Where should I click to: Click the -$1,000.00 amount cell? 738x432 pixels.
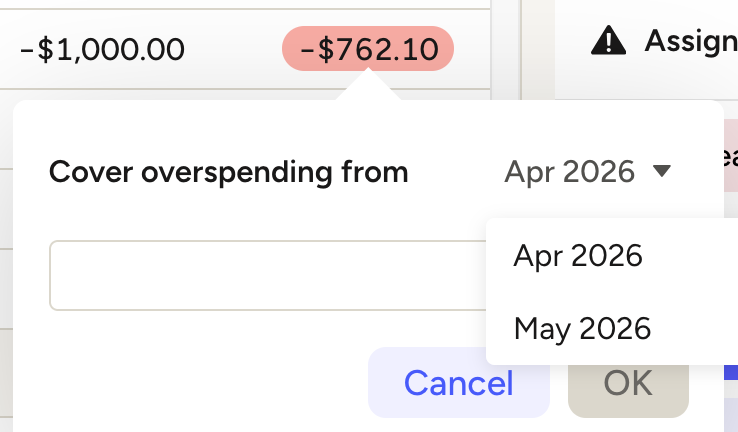coord(102,49)
